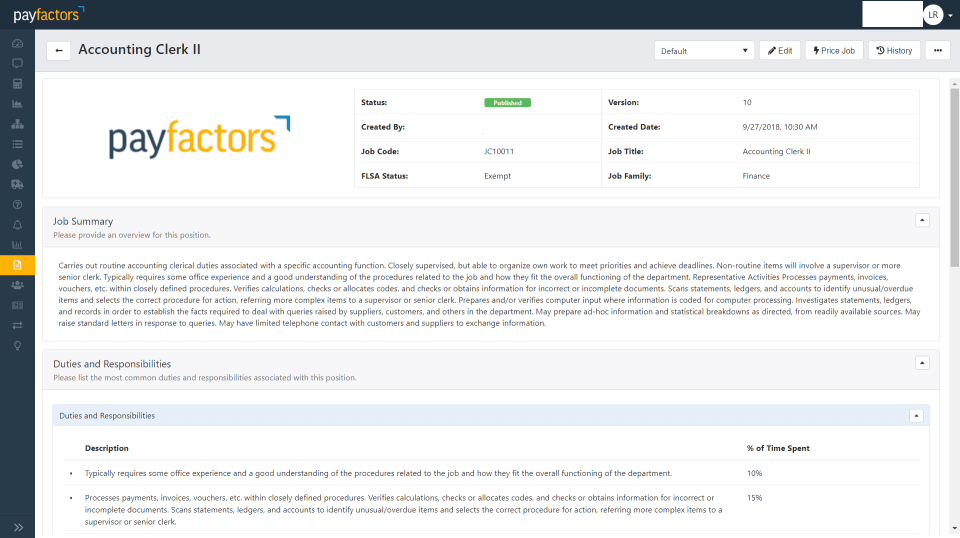Click the help question mark icon

pyautogui.click(x=17, y=204)
